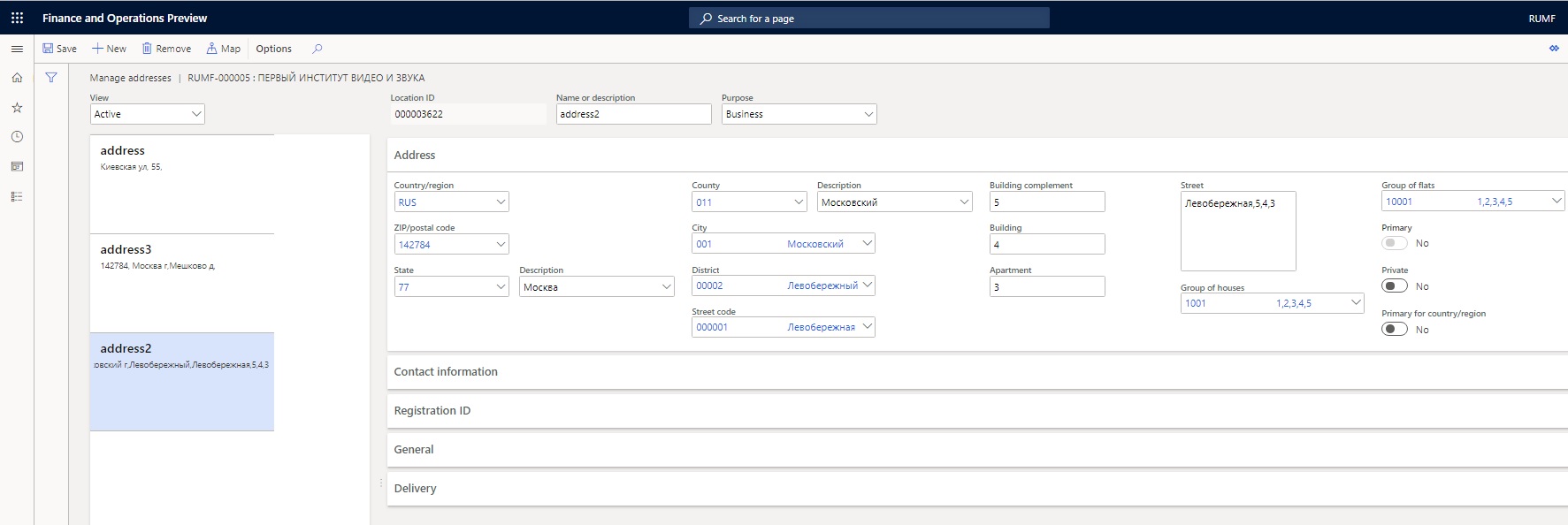The image size is (1568, 525).
Task: Go to Home in the sidebar
Action: [x=17, y=78]
